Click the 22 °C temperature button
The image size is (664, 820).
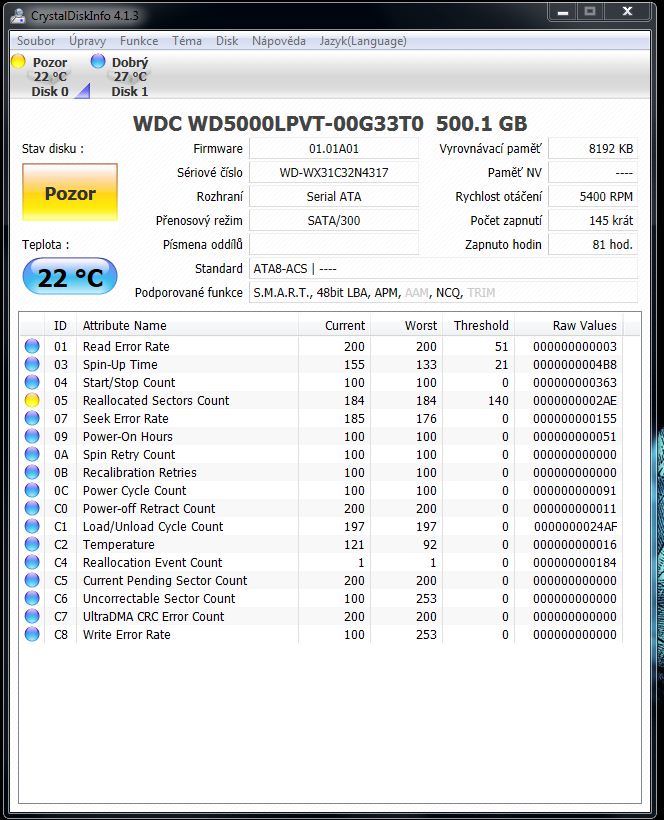coord(70,277)
